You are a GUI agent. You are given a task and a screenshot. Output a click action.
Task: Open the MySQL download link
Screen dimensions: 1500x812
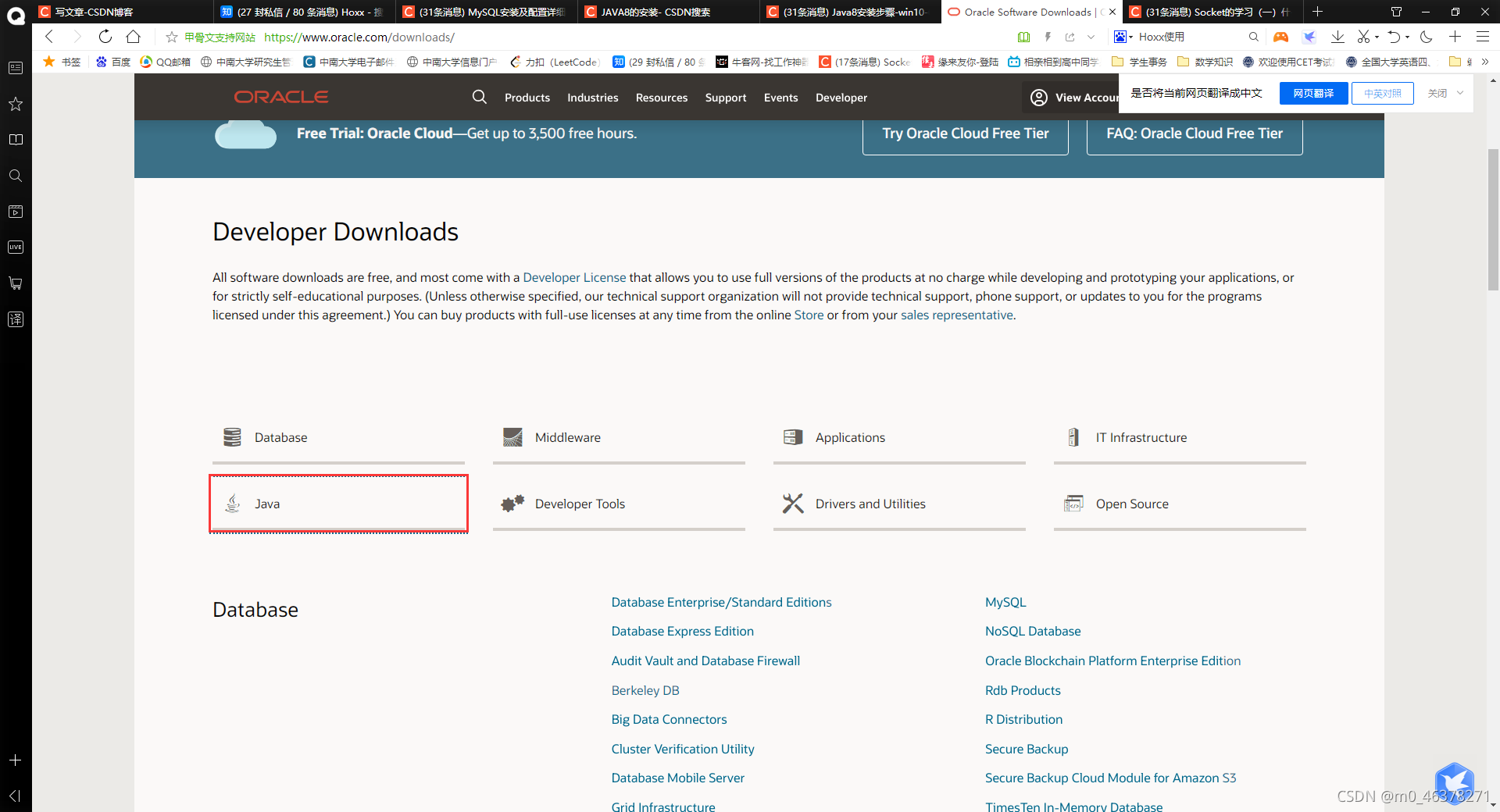pos(1005,602)
